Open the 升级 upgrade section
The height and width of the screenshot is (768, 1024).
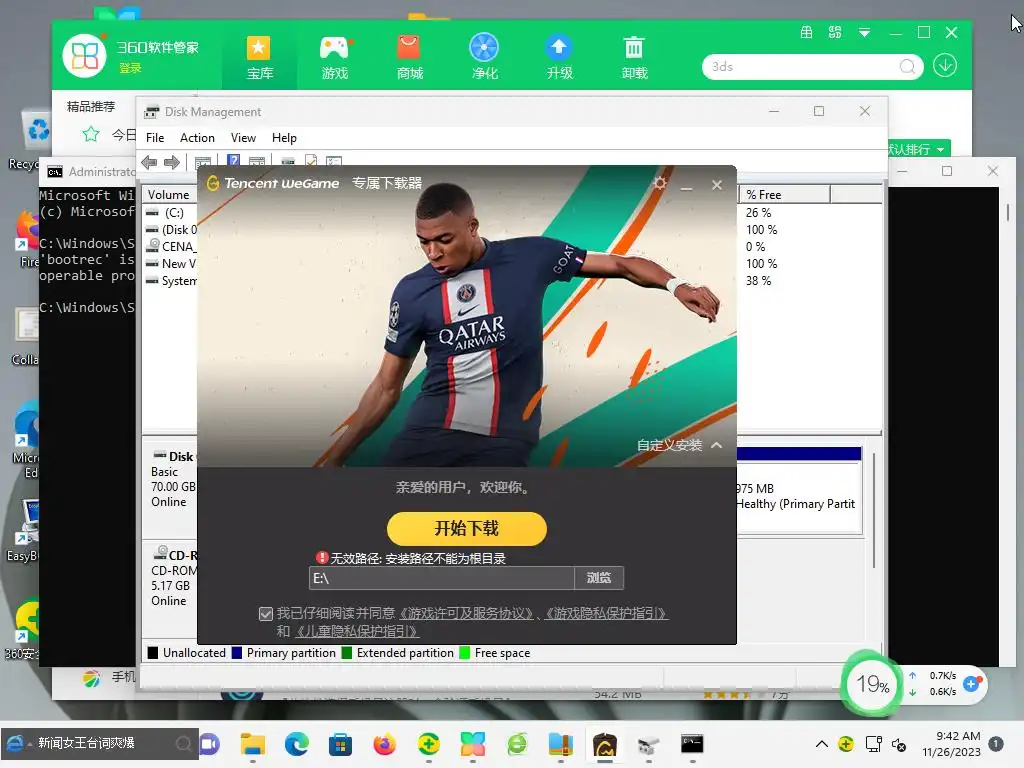[x=559, y=57]
